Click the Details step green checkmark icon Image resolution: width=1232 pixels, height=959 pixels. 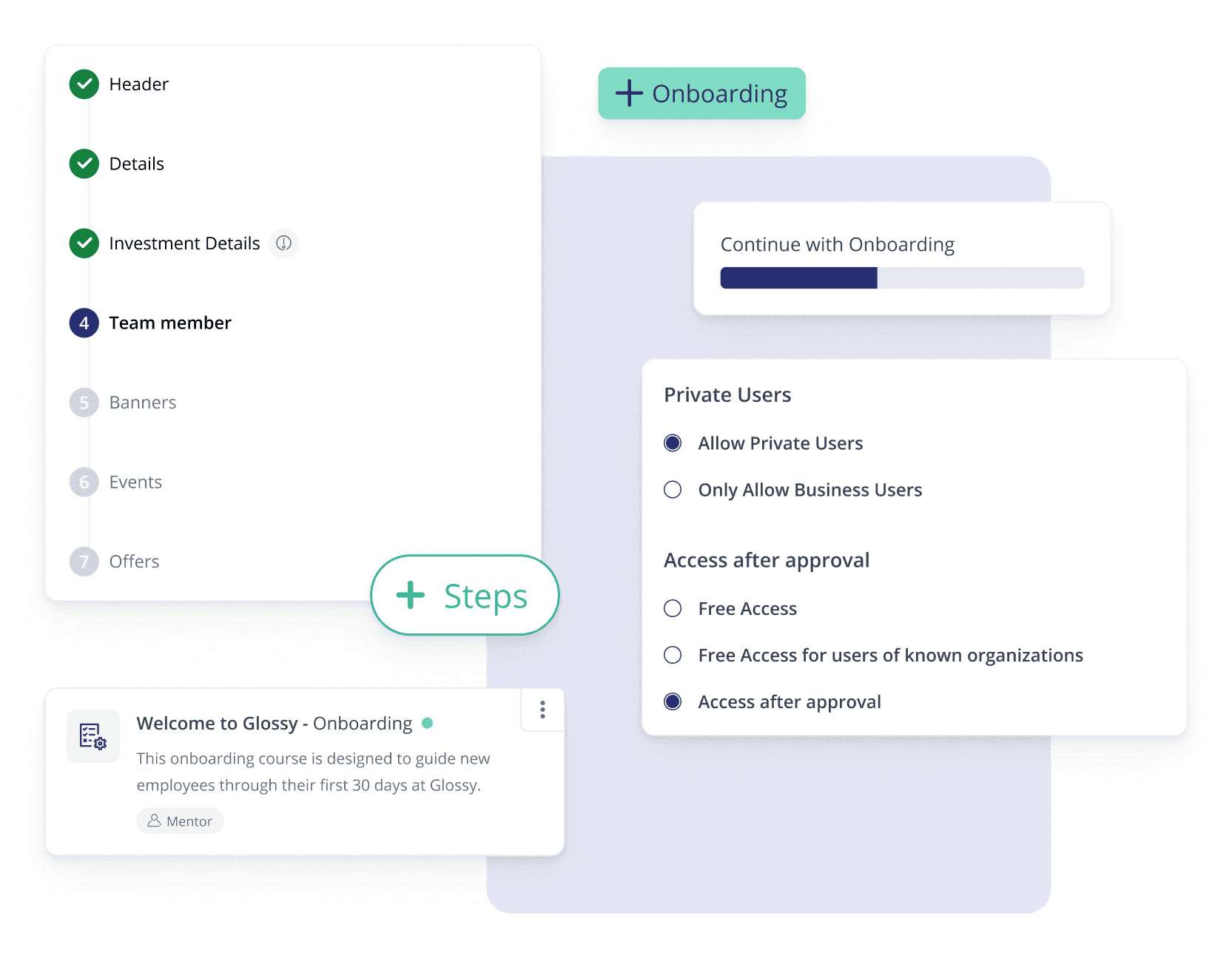84,164
